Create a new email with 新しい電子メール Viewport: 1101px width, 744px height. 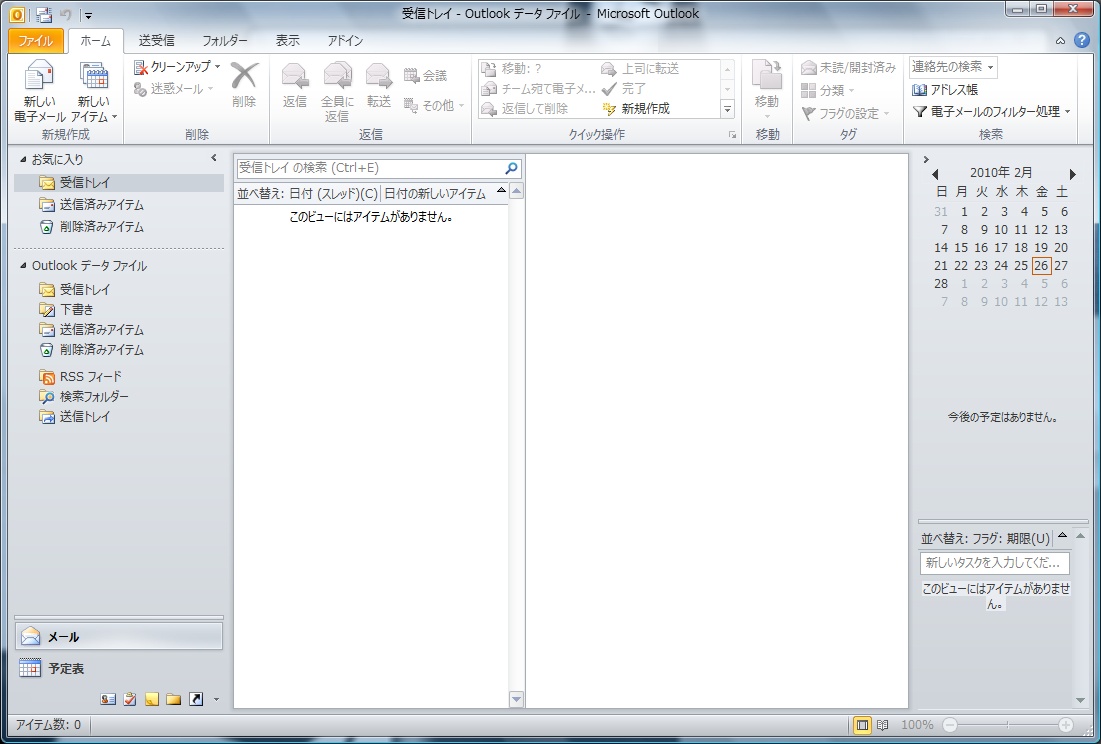[x=39, y=91]
